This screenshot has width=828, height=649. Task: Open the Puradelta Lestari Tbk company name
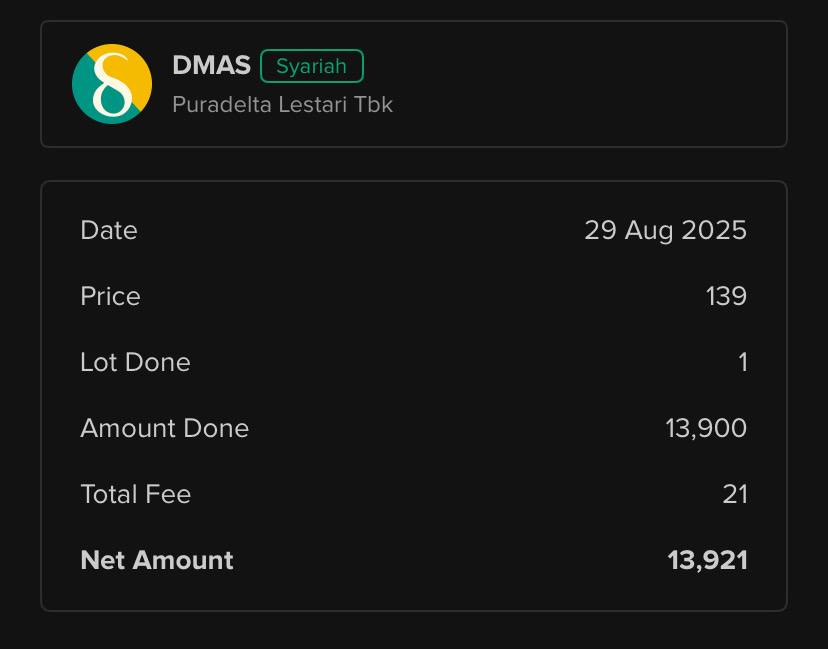click(x=283, y=105)
